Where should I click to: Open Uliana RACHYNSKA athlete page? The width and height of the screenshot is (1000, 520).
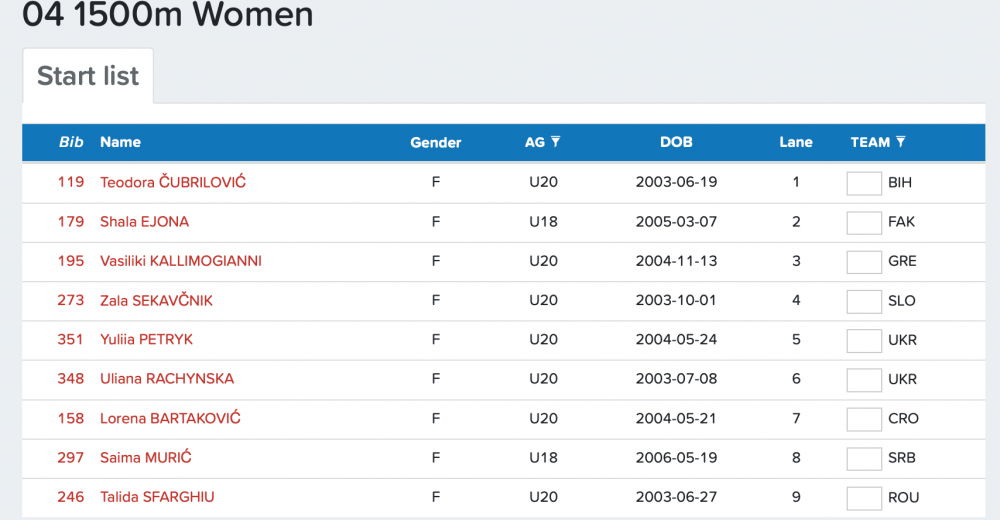tap(167, 379)
